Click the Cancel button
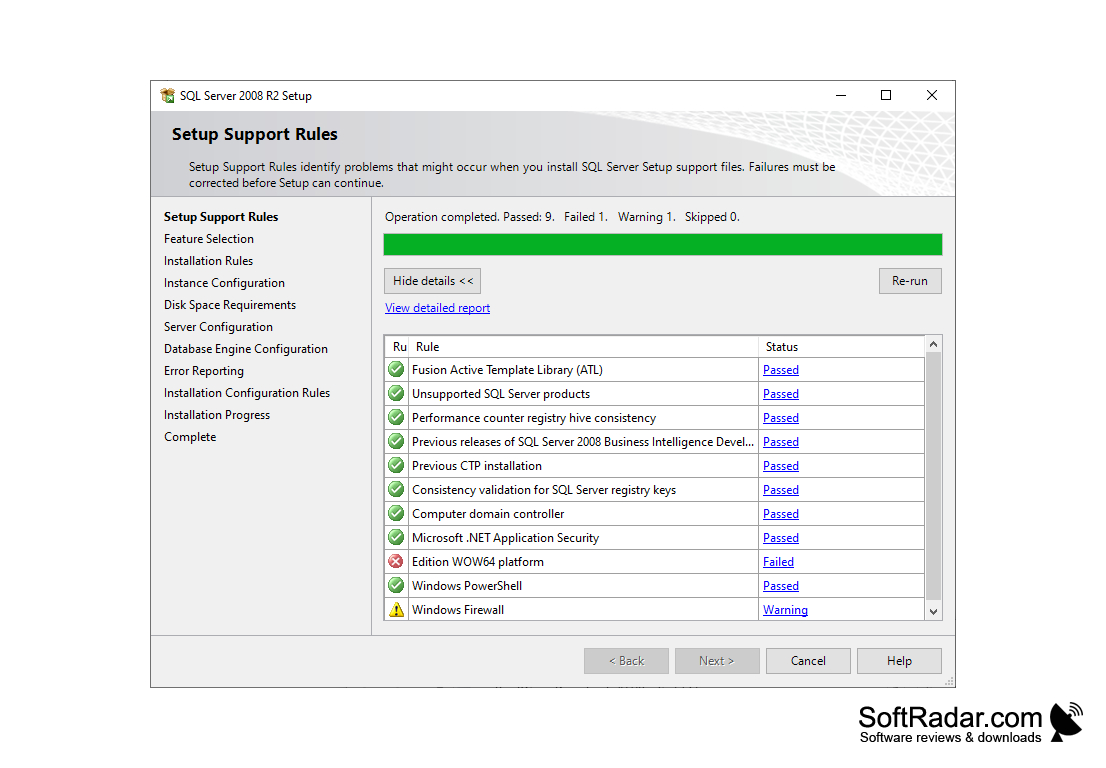 [808, 661]
